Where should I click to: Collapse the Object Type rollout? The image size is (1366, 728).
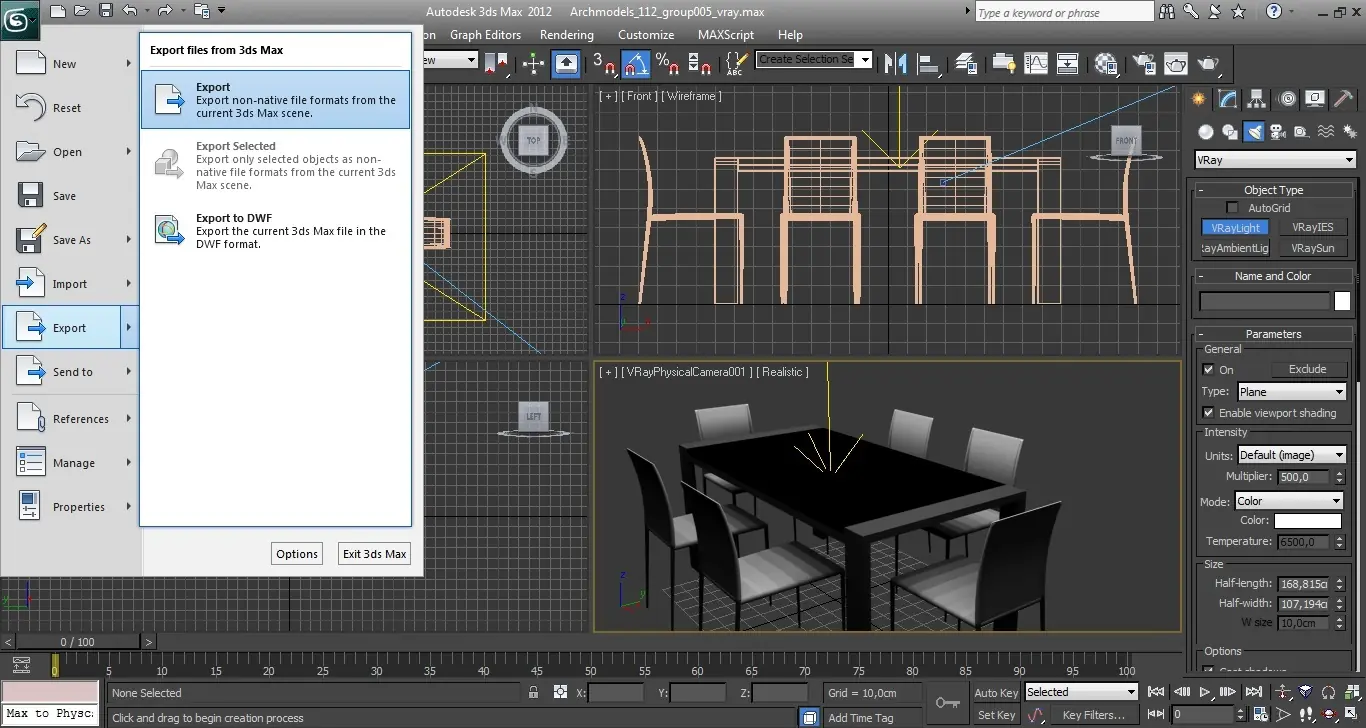[x=1273, y=190]
